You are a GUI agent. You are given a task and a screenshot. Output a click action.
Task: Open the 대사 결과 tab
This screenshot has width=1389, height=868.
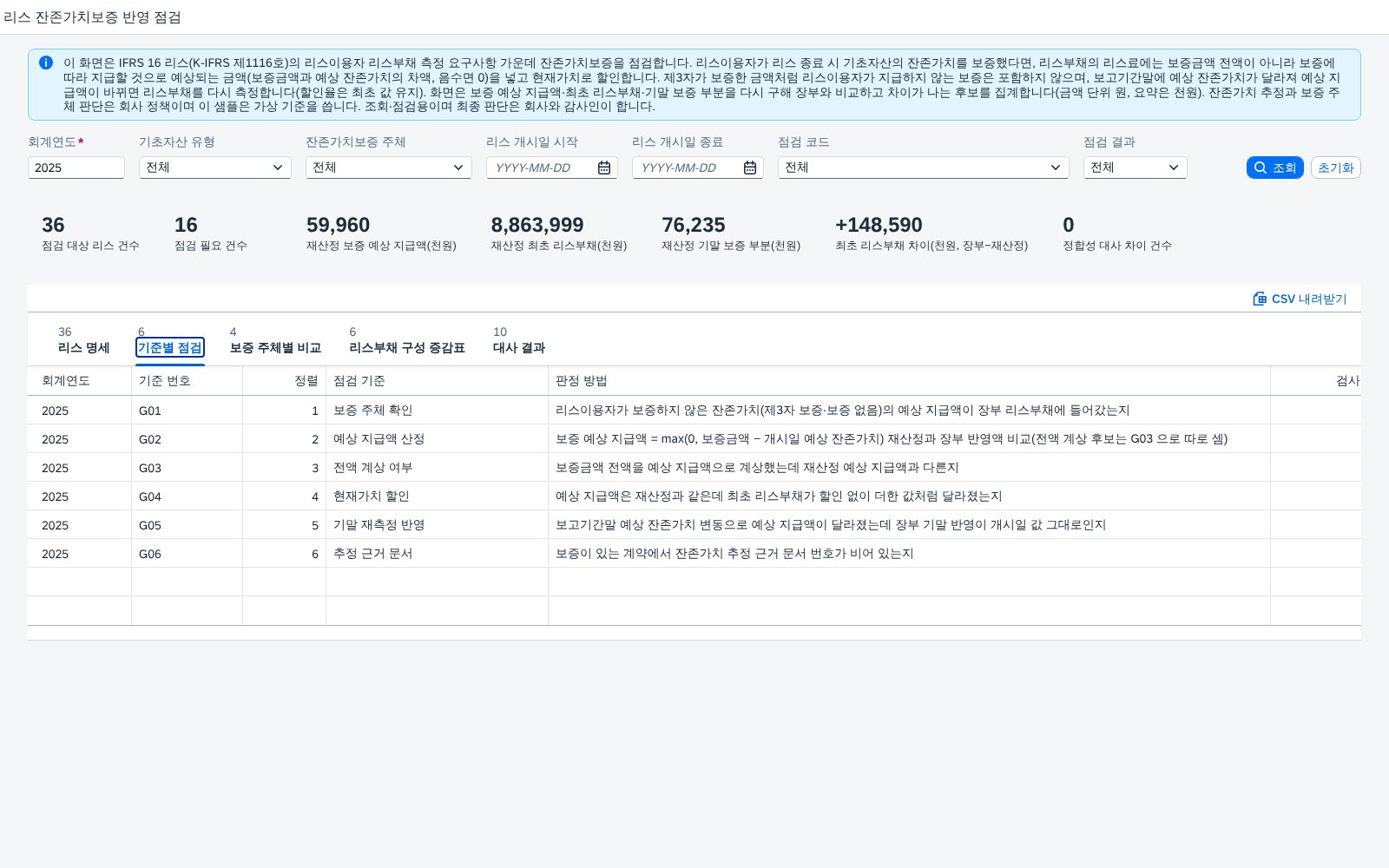coord(519,340)
